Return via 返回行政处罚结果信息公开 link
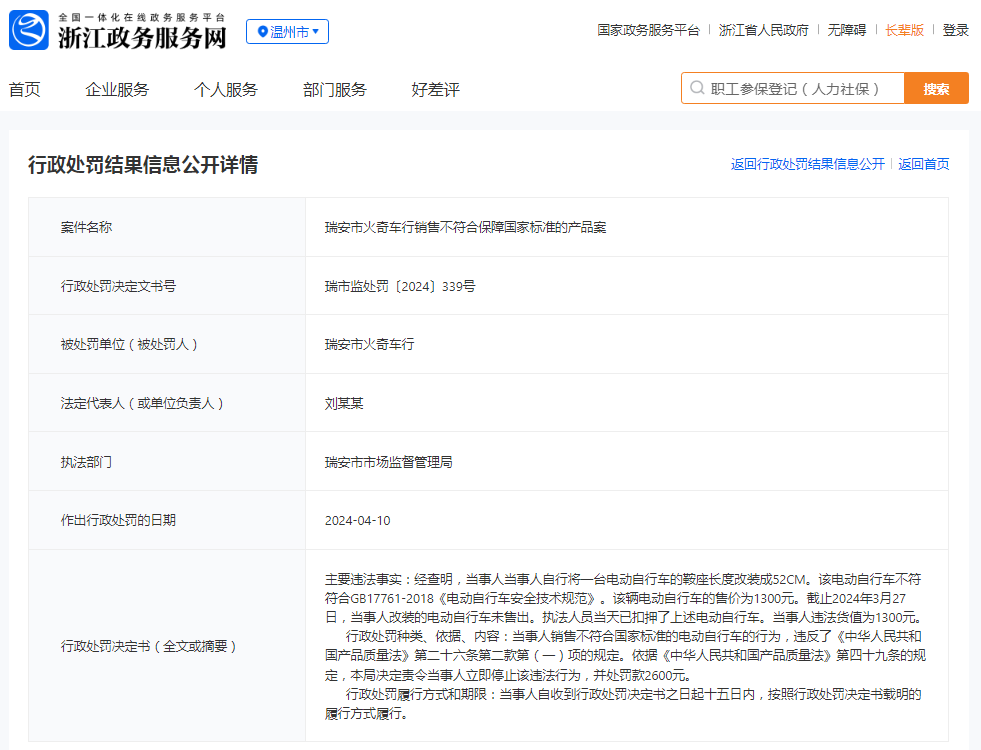This screenshot has height=750, width=981. 807,164
